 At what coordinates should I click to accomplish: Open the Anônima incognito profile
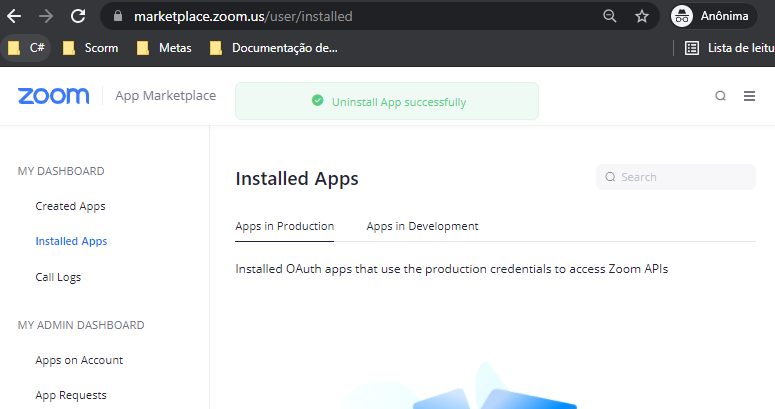click(x=713, y=16)
